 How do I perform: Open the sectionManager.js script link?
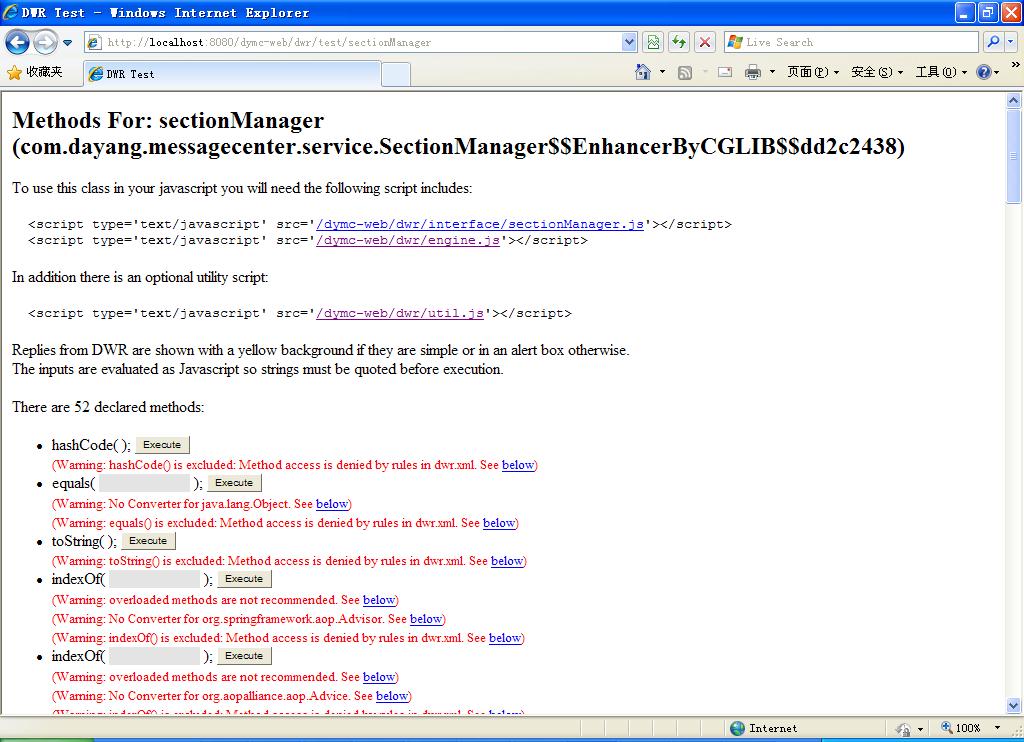point(480,224)
